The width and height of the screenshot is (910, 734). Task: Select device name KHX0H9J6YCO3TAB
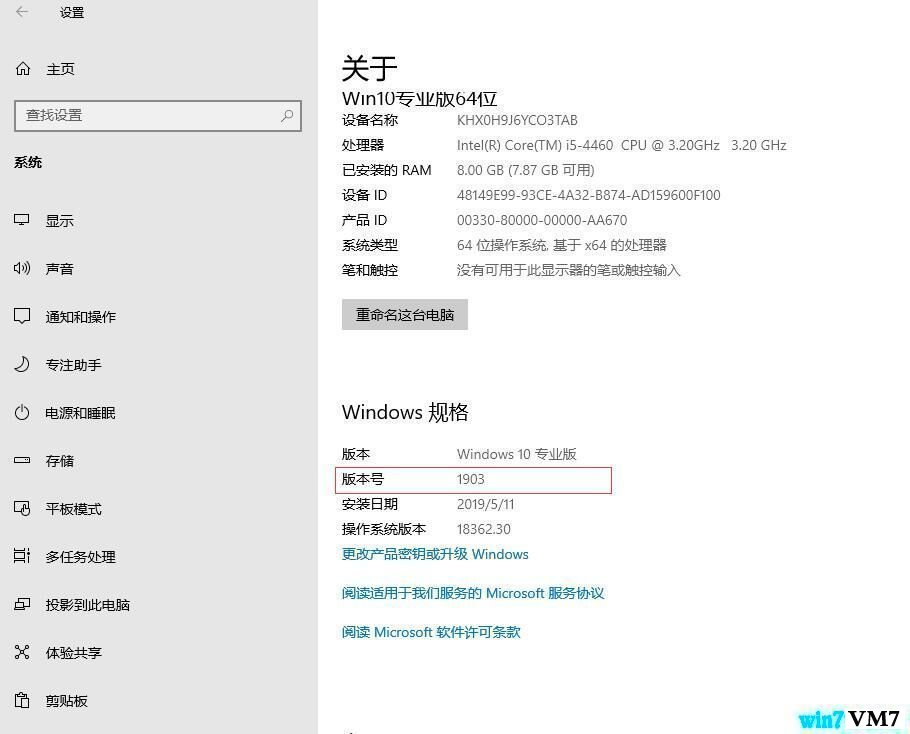pyautogui.click(x=517, y=120)
